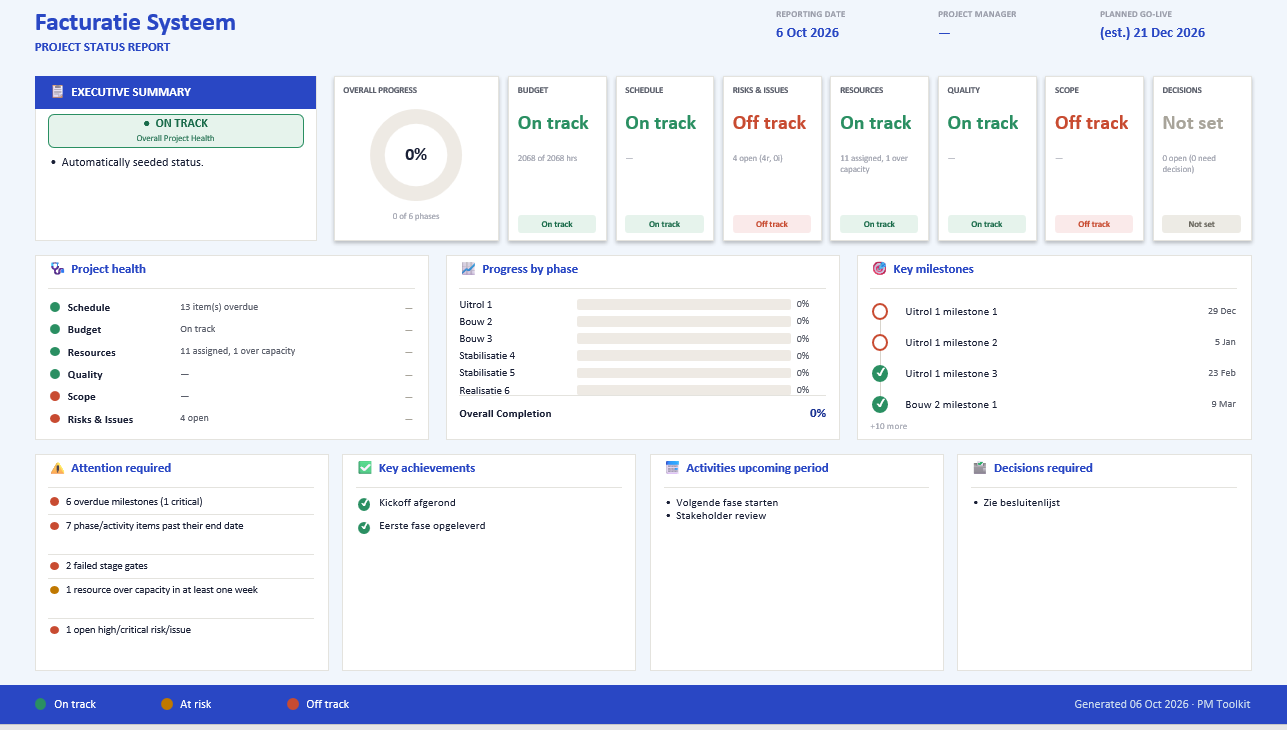Click the 2068 of 2068 hrs budget value
This screenshot has height=730, width=1287.
click(x=548, y=159)
